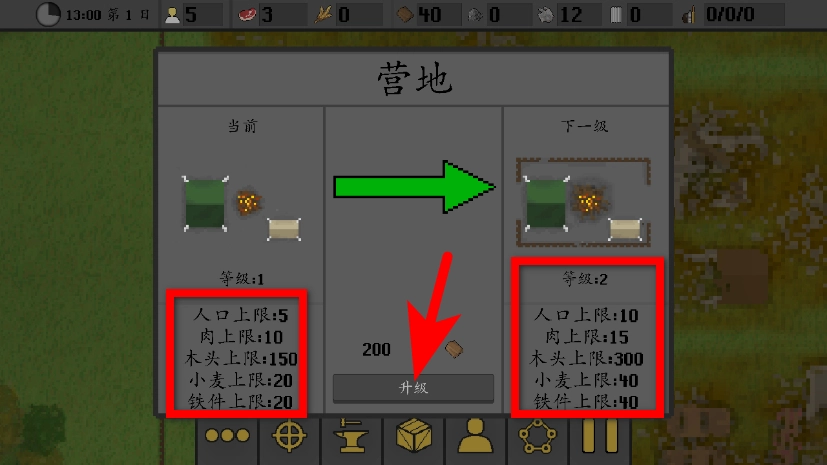Click the next level 2 camp image
This screenshot has height=465, width=827.
[583, 202]
